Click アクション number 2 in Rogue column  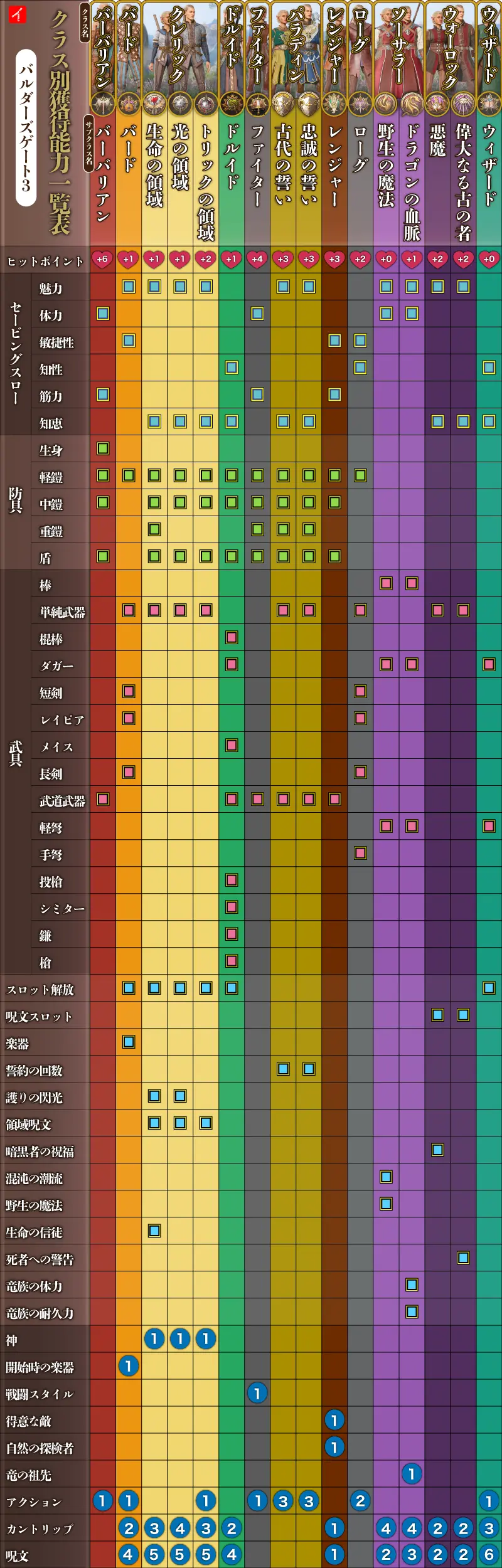pyautogui.click(x=360, y=1501)
